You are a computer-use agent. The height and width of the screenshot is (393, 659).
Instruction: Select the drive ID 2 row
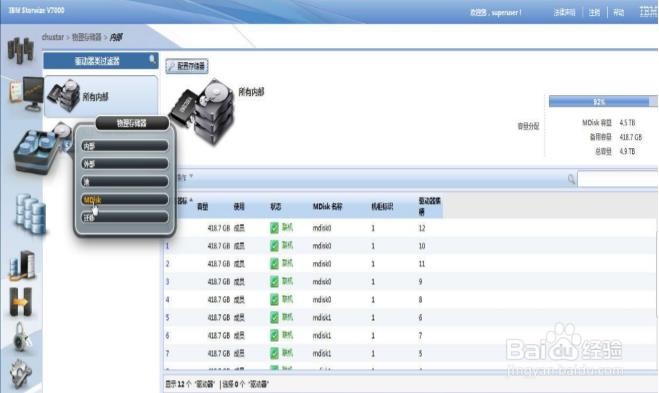(x=410, y=264)
